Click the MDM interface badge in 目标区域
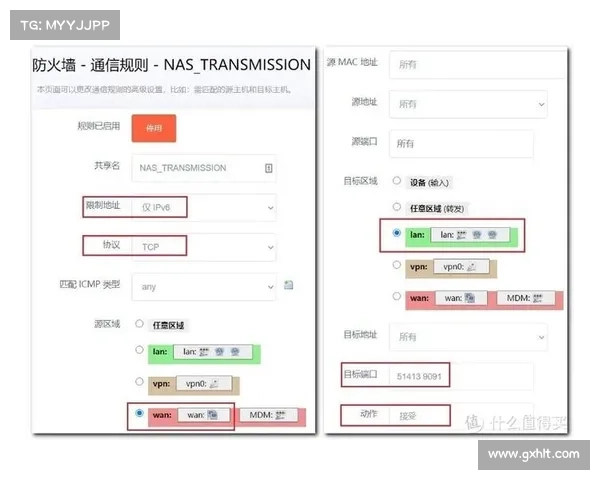This screenshot has width=600, height=480. pos(526,298)
